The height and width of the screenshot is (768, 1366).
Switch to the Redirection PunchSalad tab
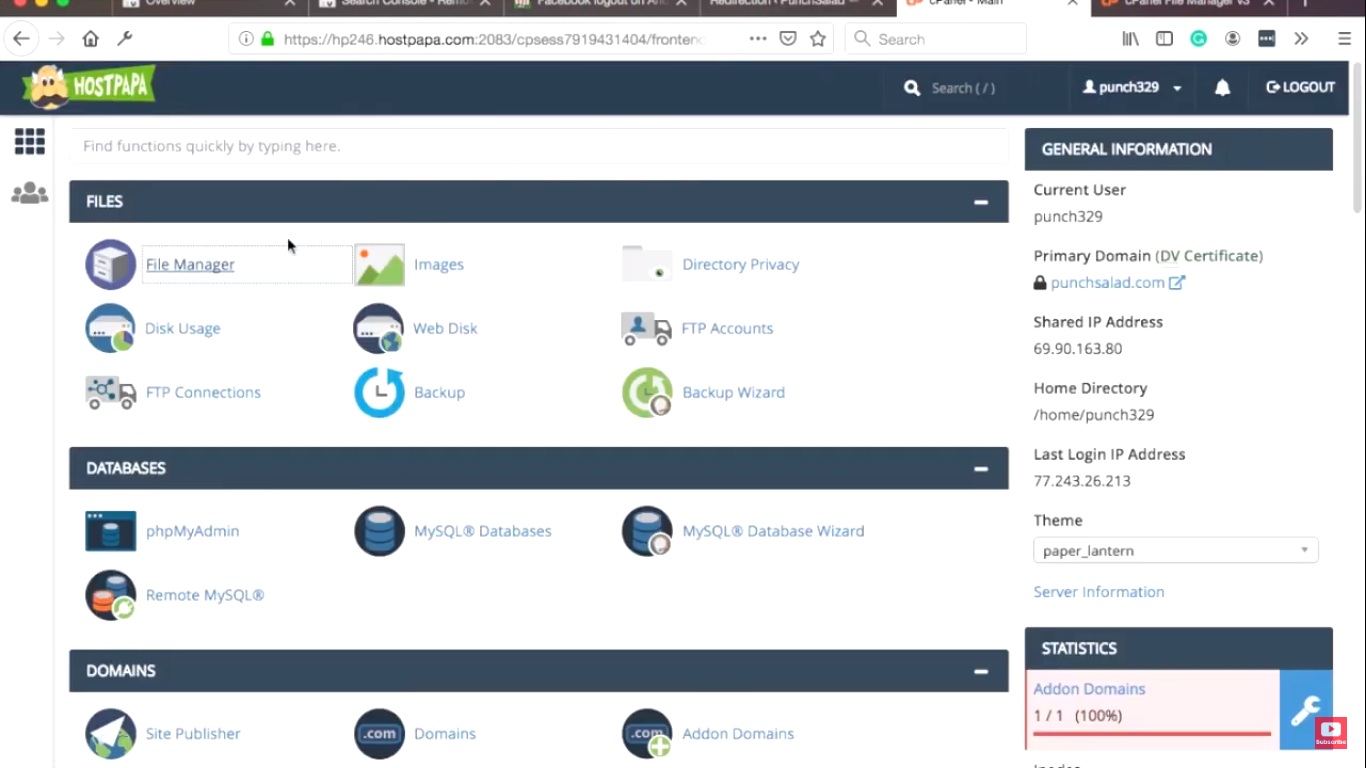[x=795, y=5]
